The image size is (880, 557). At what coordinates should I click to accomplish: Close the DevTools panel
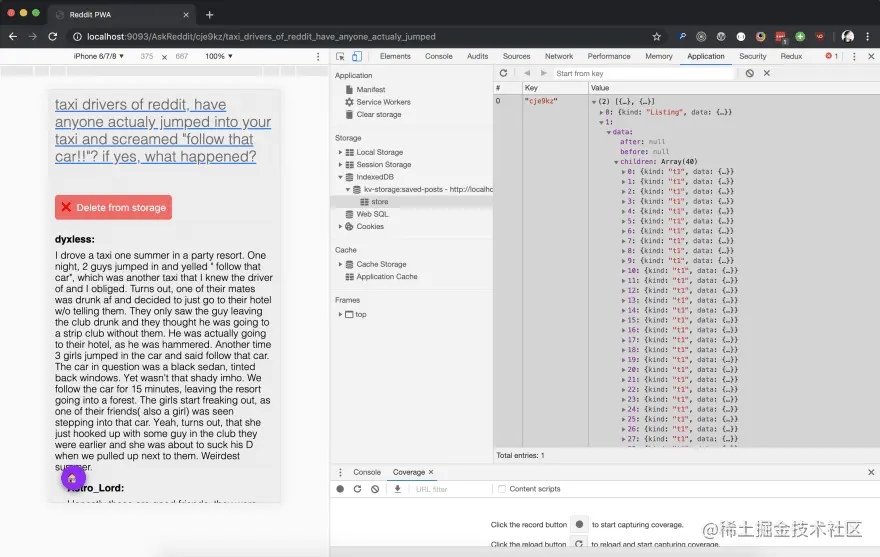pos(871,56)
